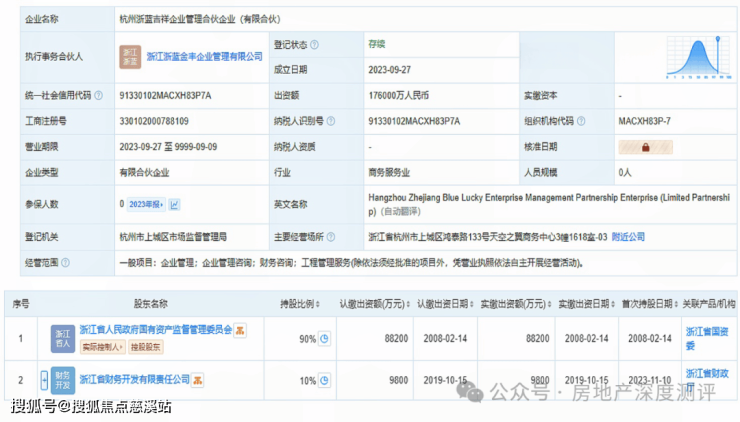
Task: Open 浙江省国资委 related product link
Action: point(707,338)
